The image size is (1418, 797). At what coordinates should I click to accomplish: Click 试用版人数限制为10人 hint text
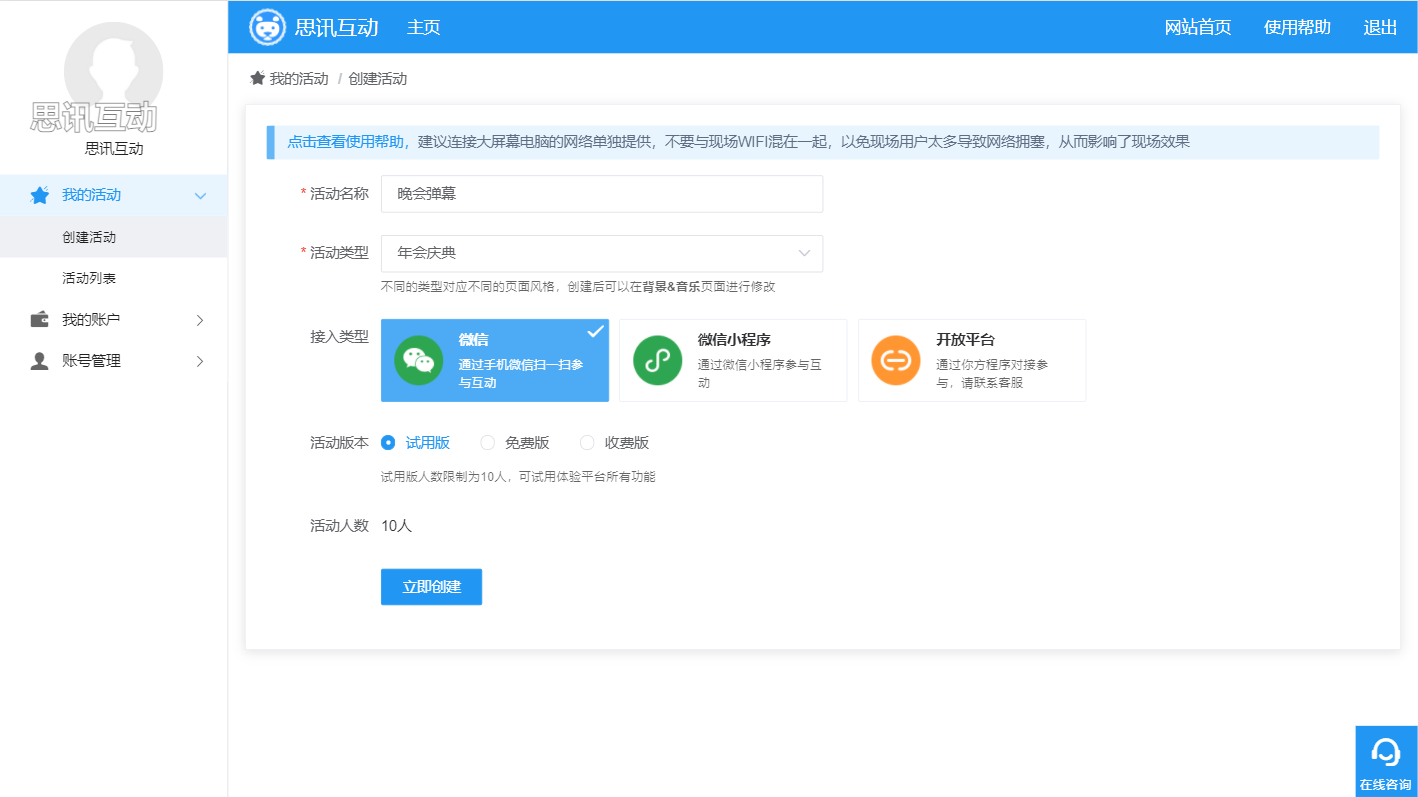pos(518,477)
